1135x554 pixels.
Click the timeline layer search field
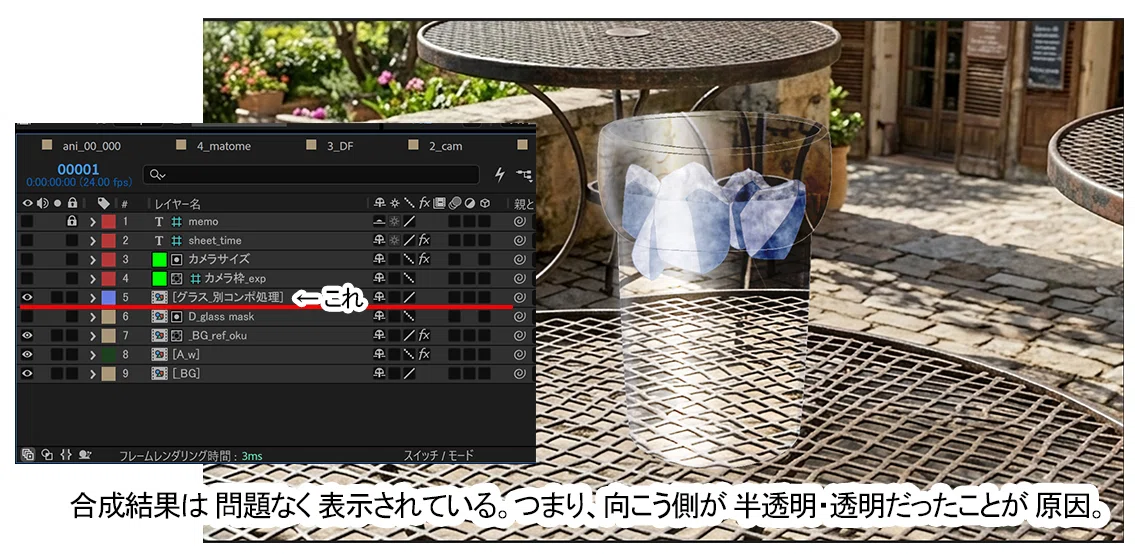coord(311,175)
